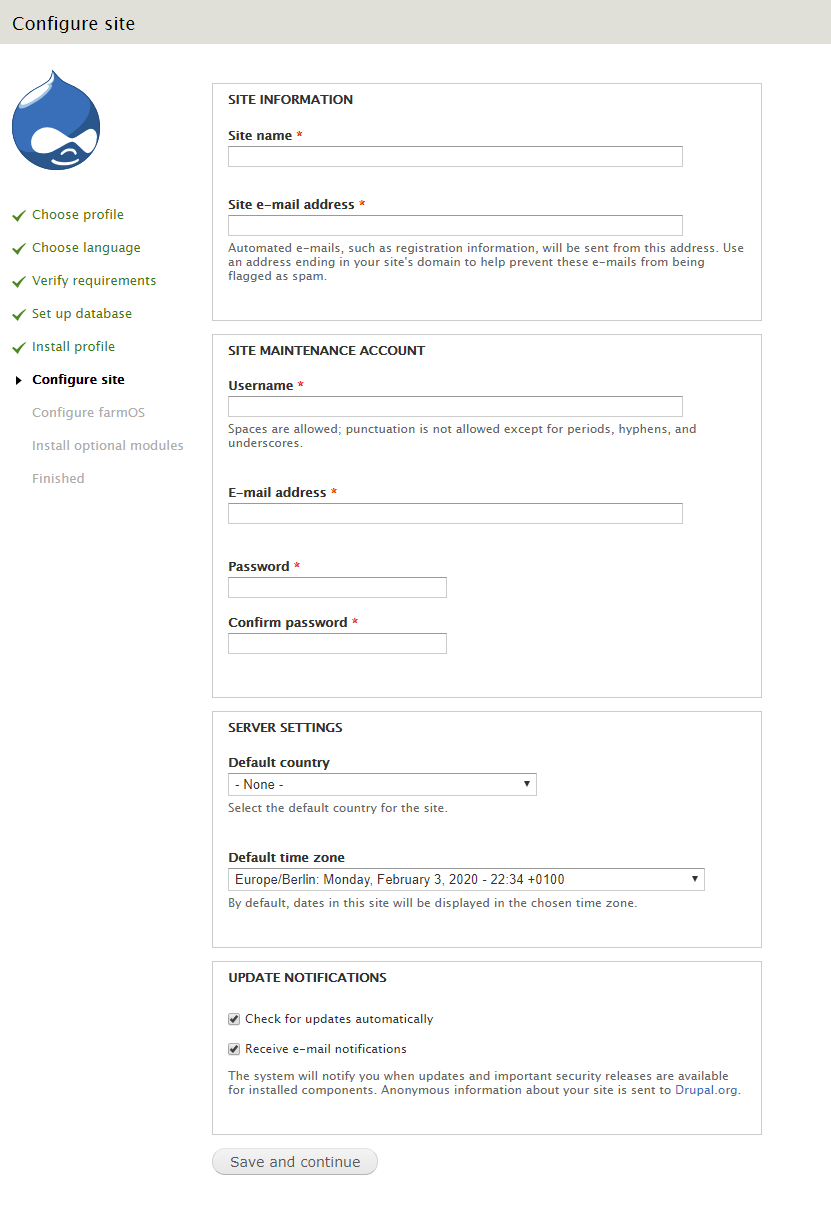
Task: Click checkmark icon beside Set up database
Action: click(18, 315)
